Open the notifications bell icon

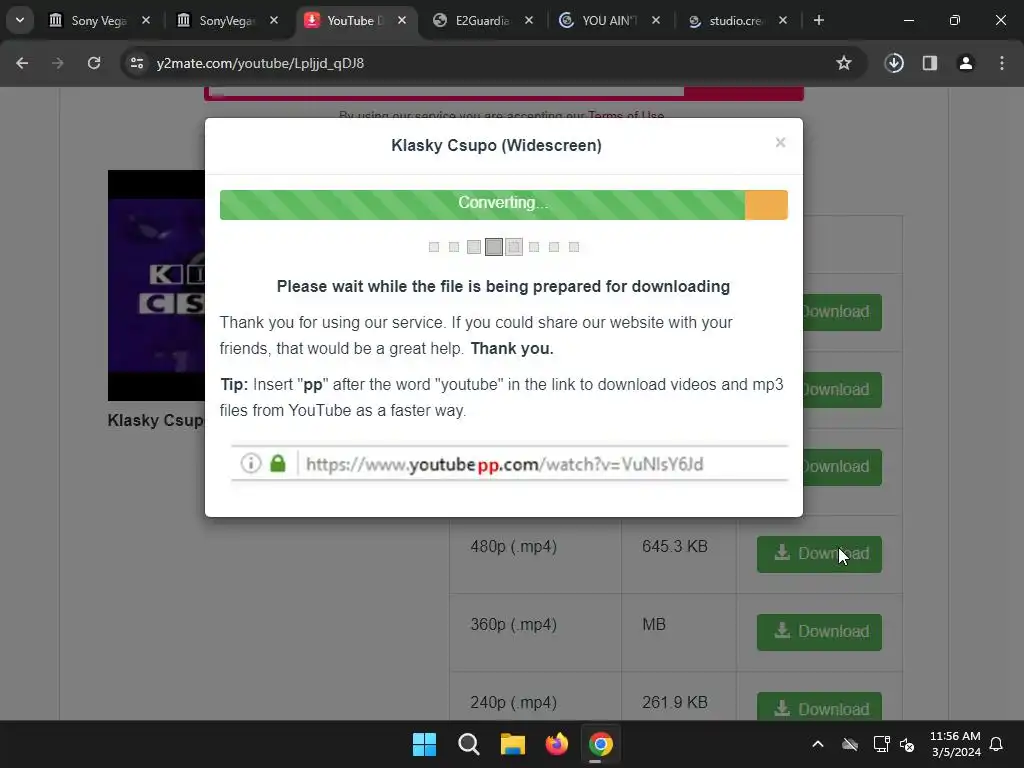(x=997, y=744)
